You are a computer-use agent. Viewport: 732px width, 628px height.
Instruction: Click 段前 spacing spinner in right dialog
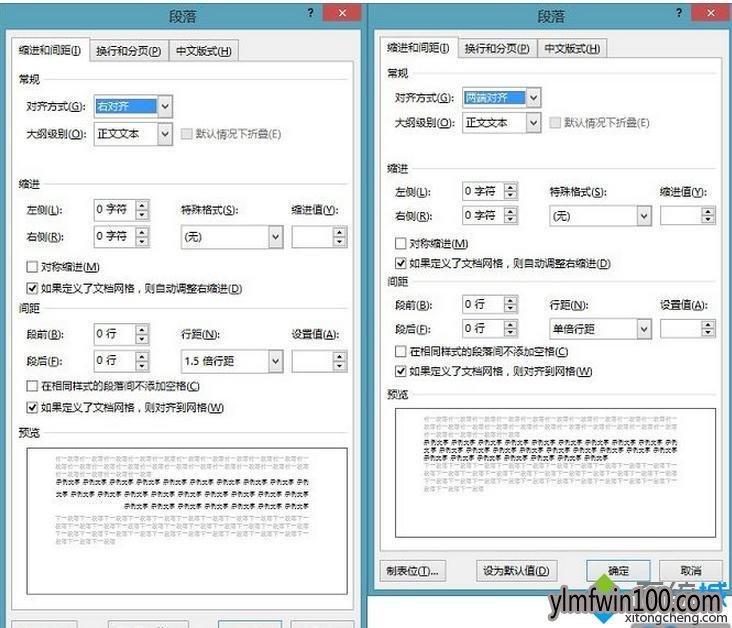511,304
